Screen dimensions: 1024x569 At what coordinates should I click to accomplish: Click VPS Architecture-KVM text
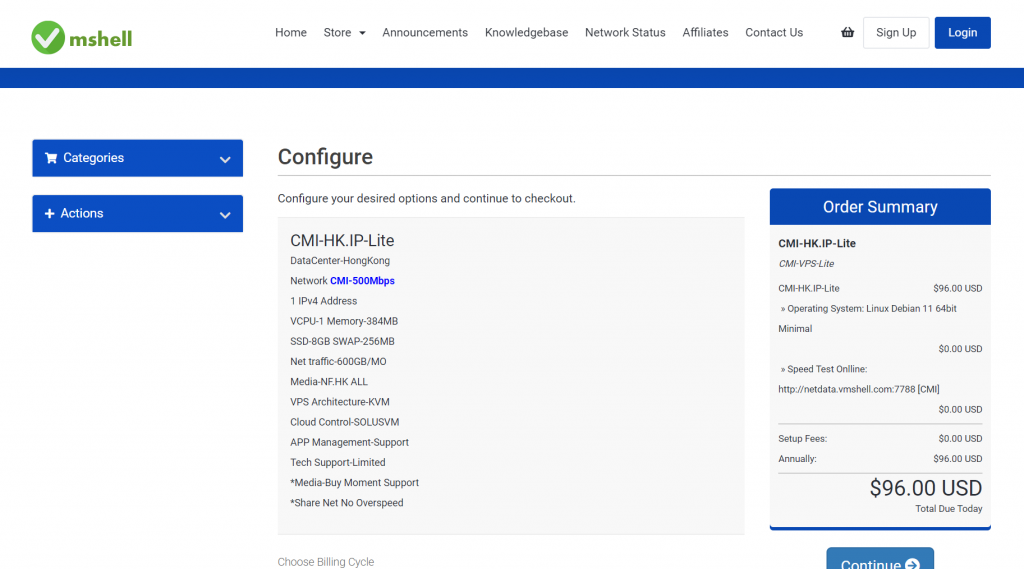pyautogui.click(x=340, y=402)
